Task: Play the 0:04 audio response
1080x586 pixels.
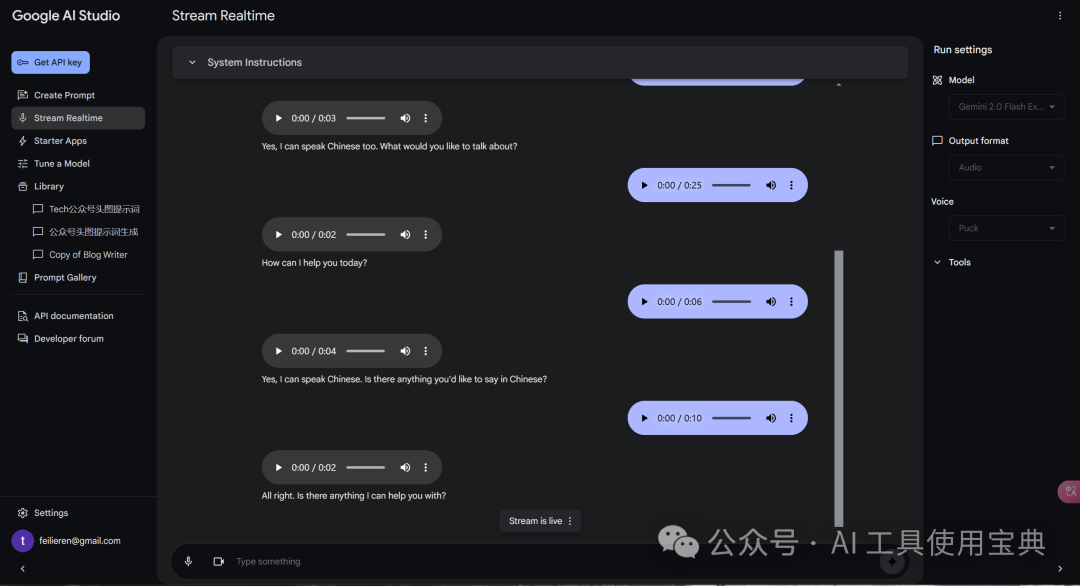Action: tap(279, 351)
